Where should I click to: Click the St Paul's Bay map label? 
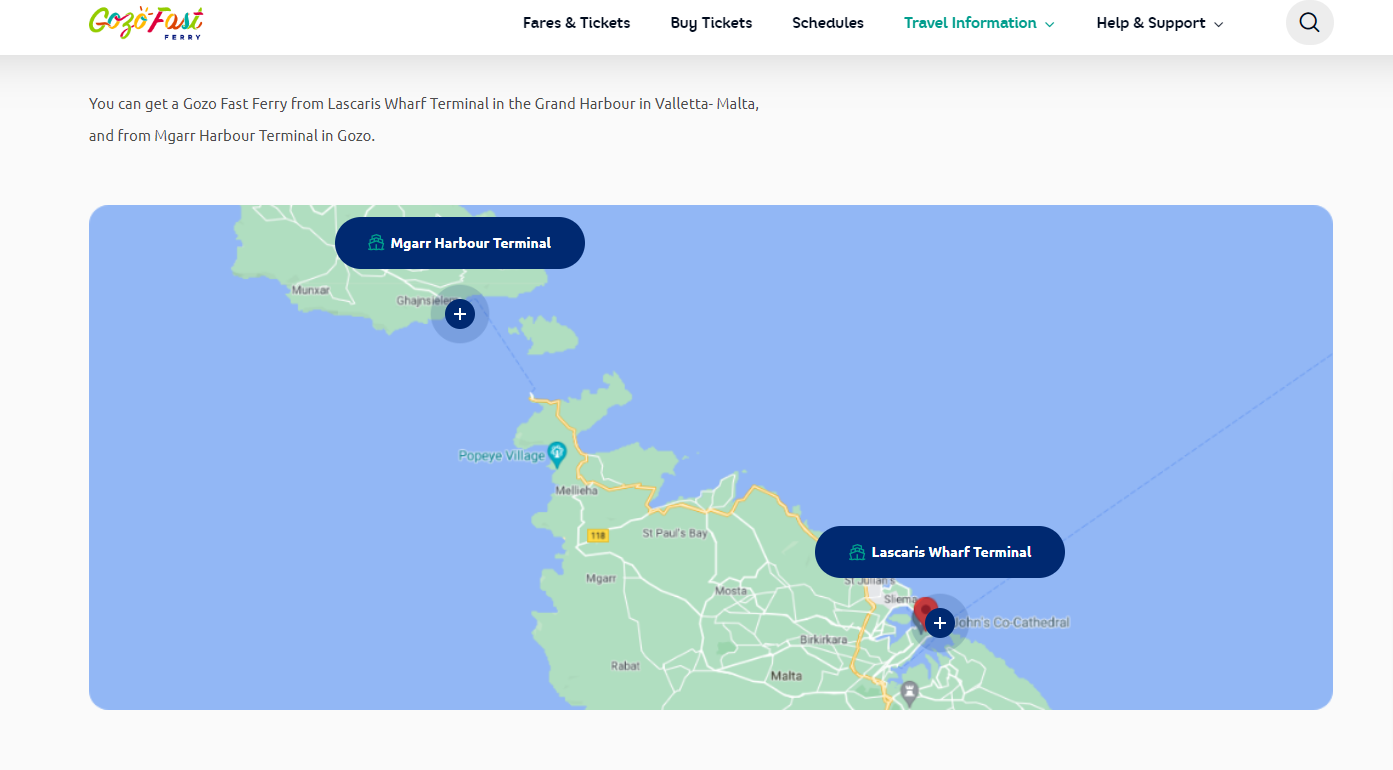pyautogui.click(x=674, y=533)
